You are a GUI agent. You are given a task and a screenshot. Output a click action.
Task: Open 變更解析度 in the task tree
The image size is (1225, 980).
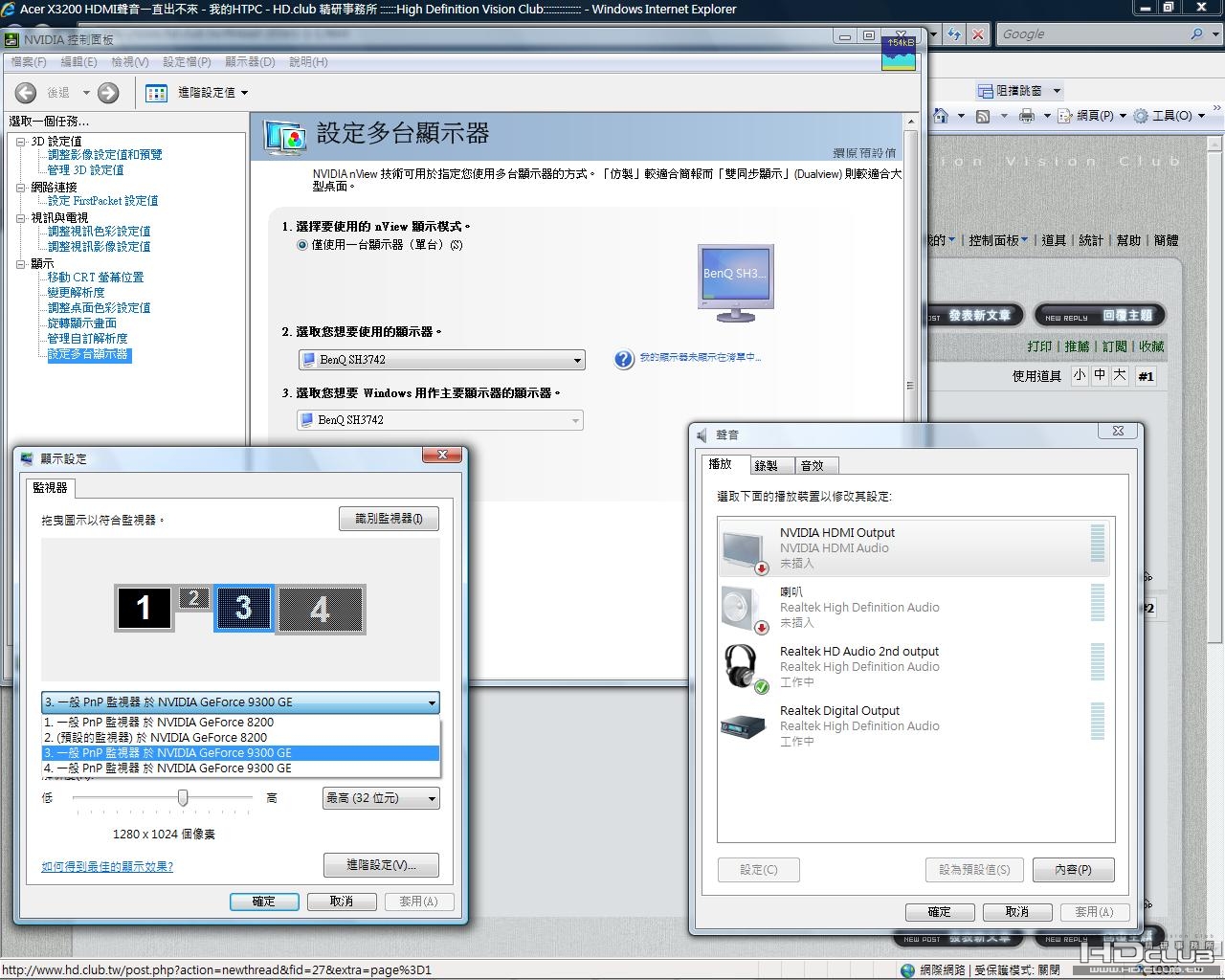coord(77,293)
